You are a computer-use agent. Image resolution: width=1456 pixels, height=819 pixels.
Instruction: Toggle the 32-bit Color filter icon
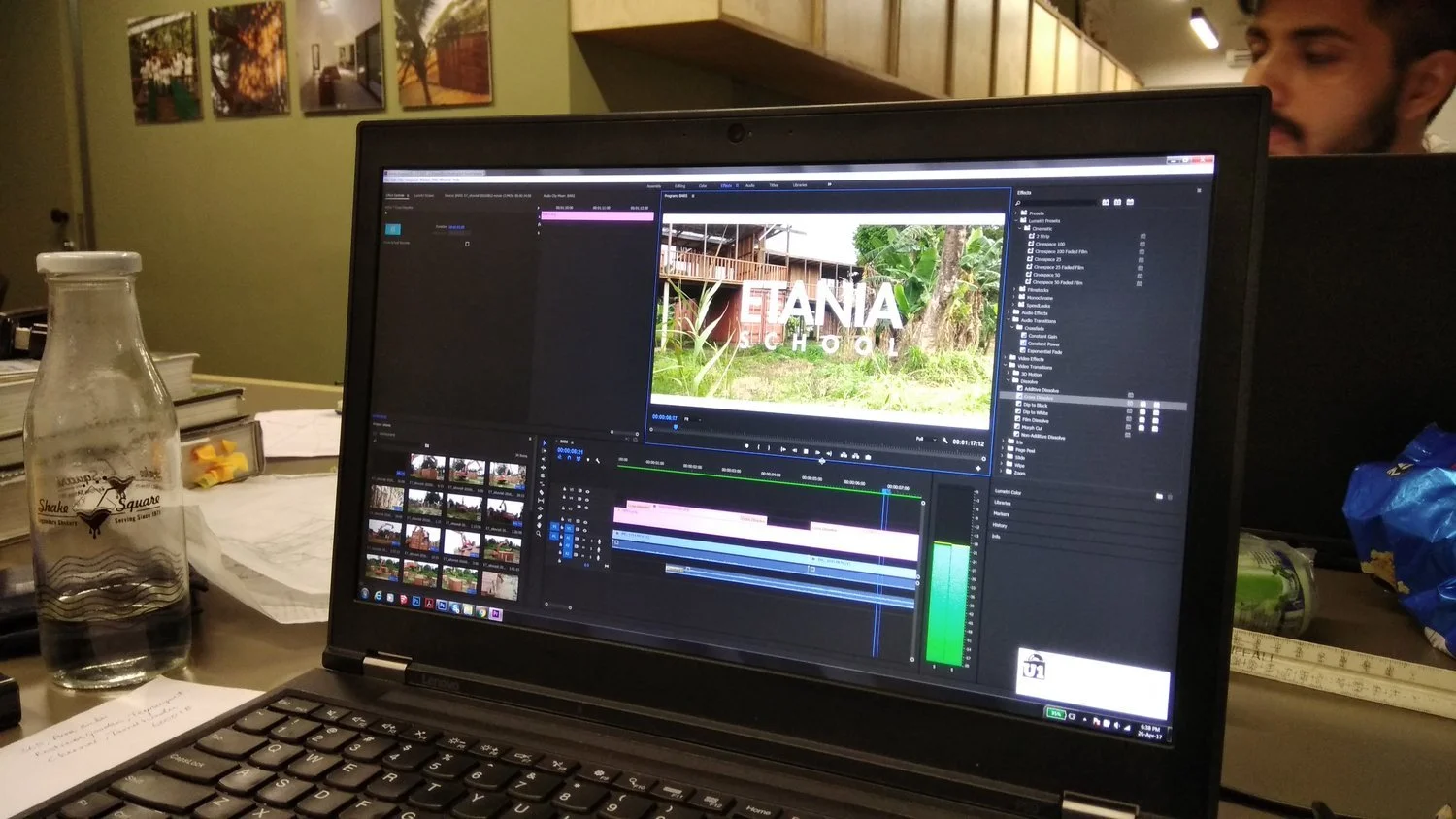pos(1117,202)
